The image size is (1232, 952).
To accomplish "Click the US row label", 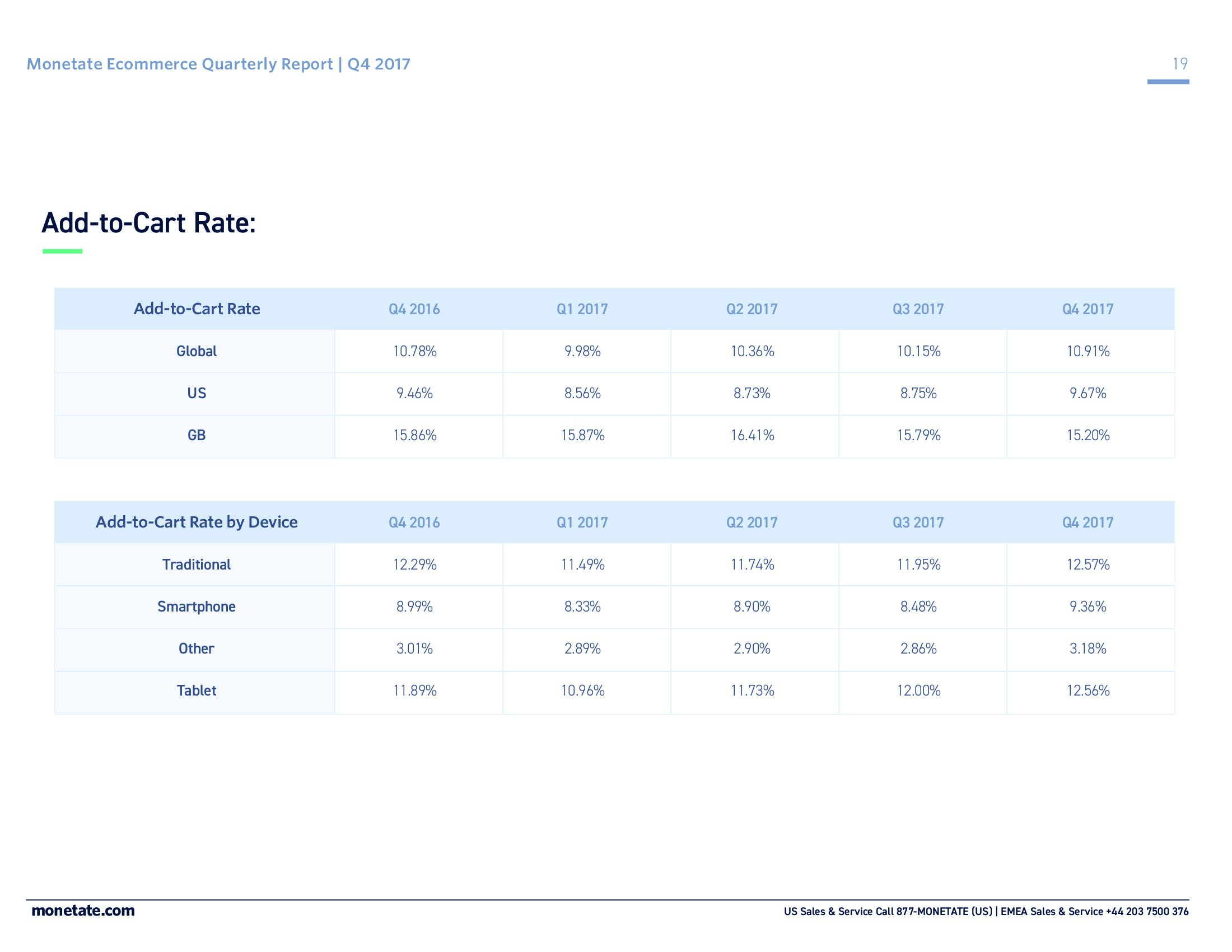I will point(197,393).
